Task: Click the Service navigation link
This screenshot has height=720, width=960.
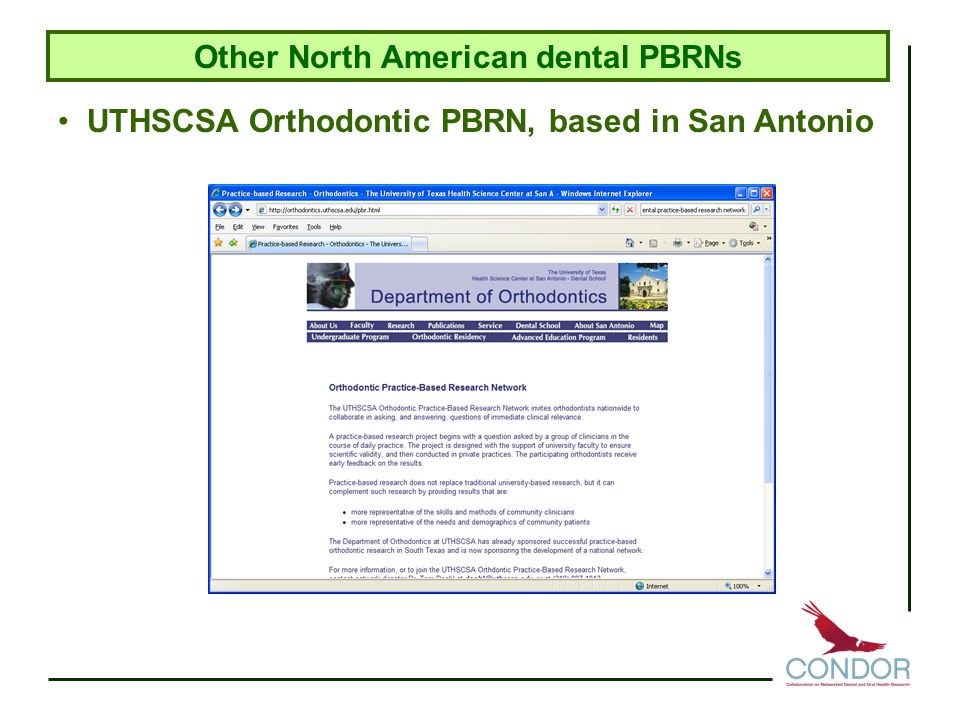Action: click(x=490, y=326)
